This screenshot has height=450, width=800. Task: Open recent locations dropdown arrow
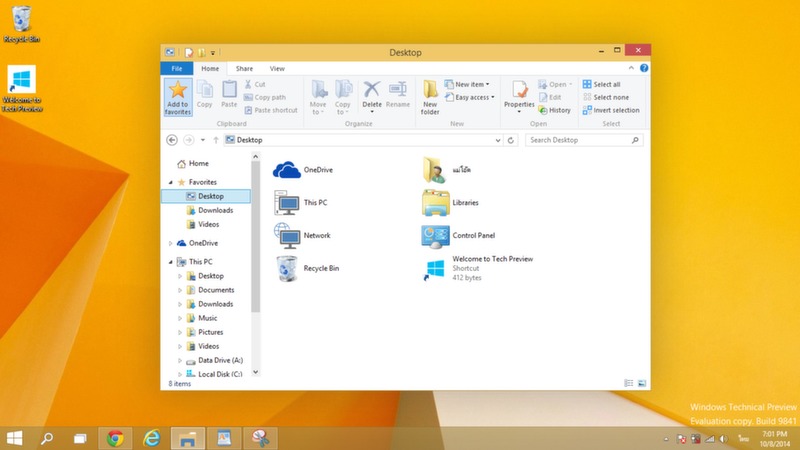pos(203,140)
